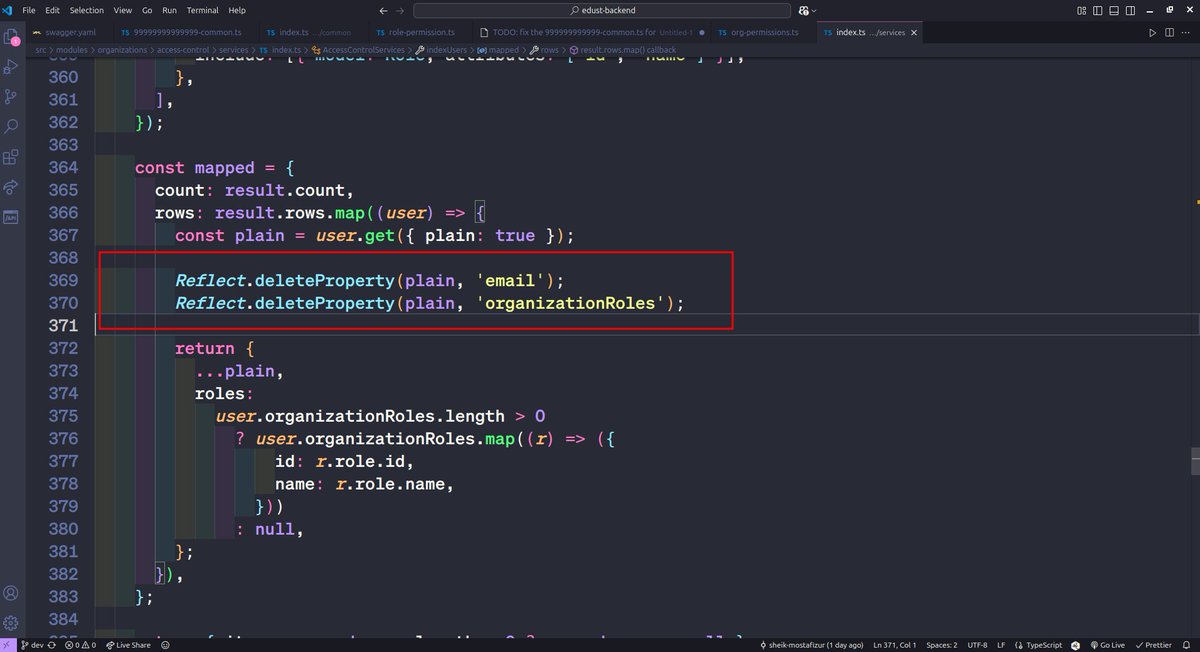Open the File menu
This screenshot has height=652, width=1200.
click(29, 10)
